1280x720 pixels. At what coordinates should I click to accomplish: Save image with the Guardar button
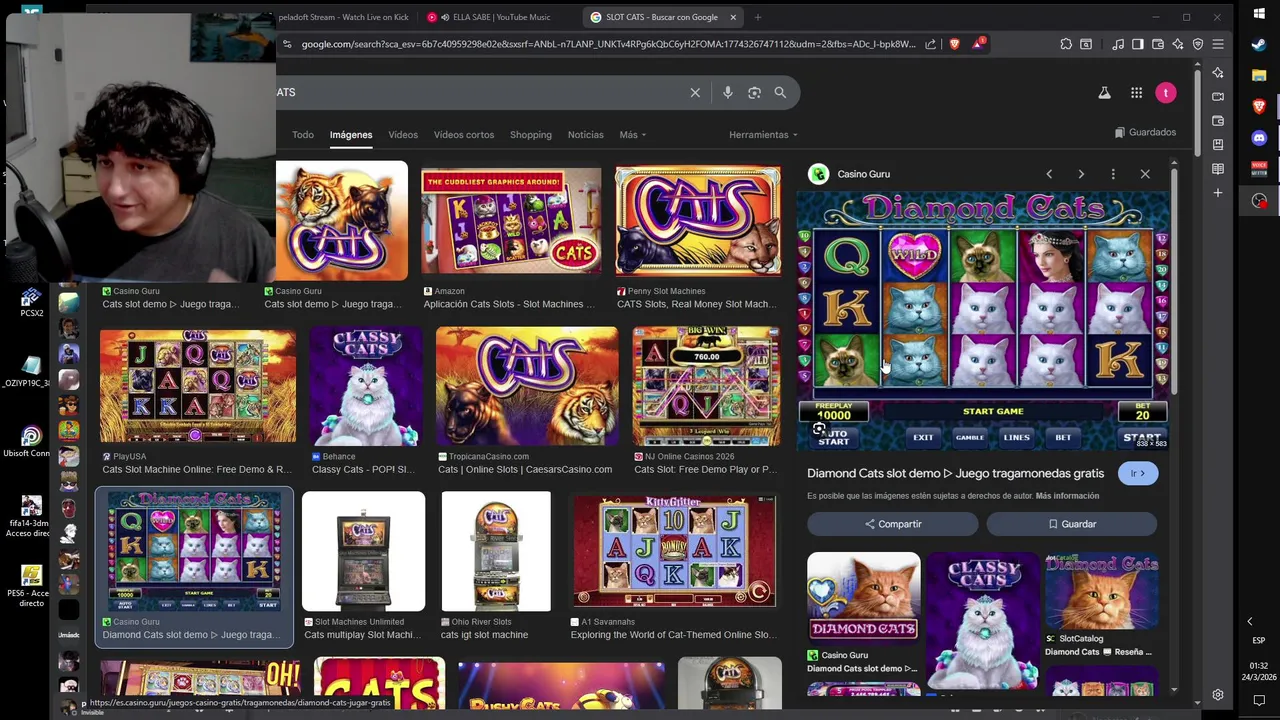coord(1072,524)
